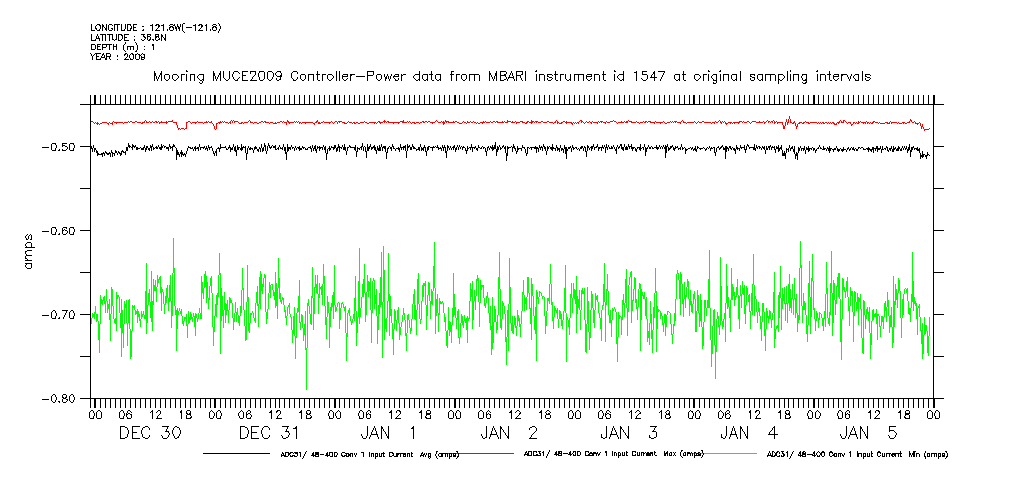Image resolution: width=1009 pixels, height=504 pixels.
Task: Select the JAN 2 date label
Action: coord(510,433)
